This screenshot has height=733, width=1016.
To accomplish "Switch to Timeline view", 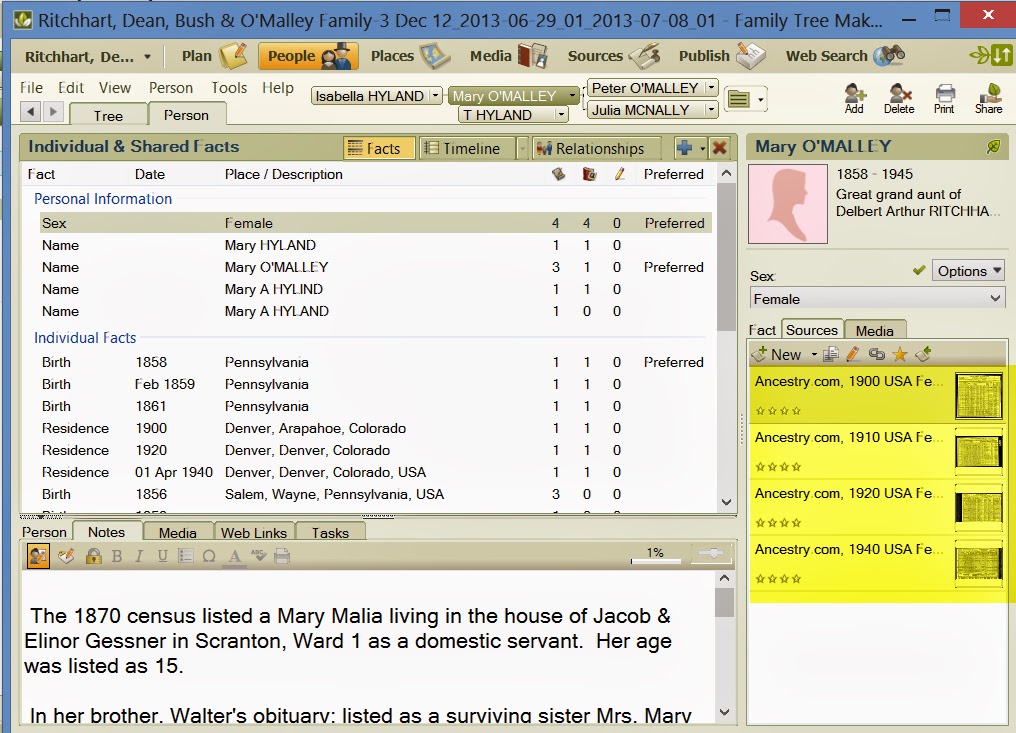I will pos(467,148).
